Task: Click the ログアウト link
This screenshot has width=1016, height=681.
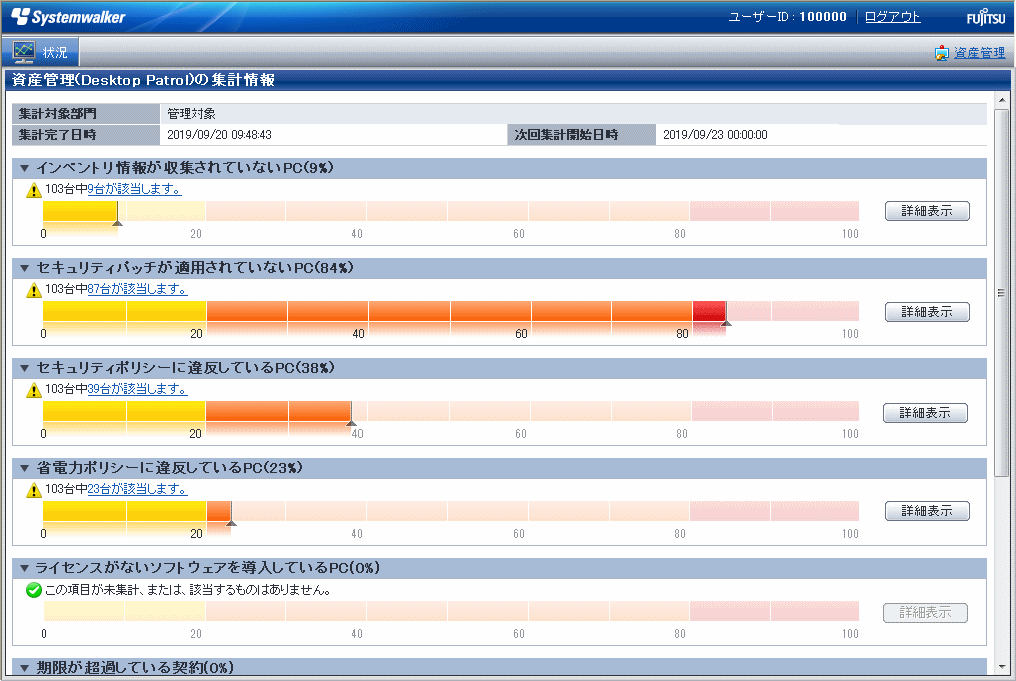Action: pos(892,17)
